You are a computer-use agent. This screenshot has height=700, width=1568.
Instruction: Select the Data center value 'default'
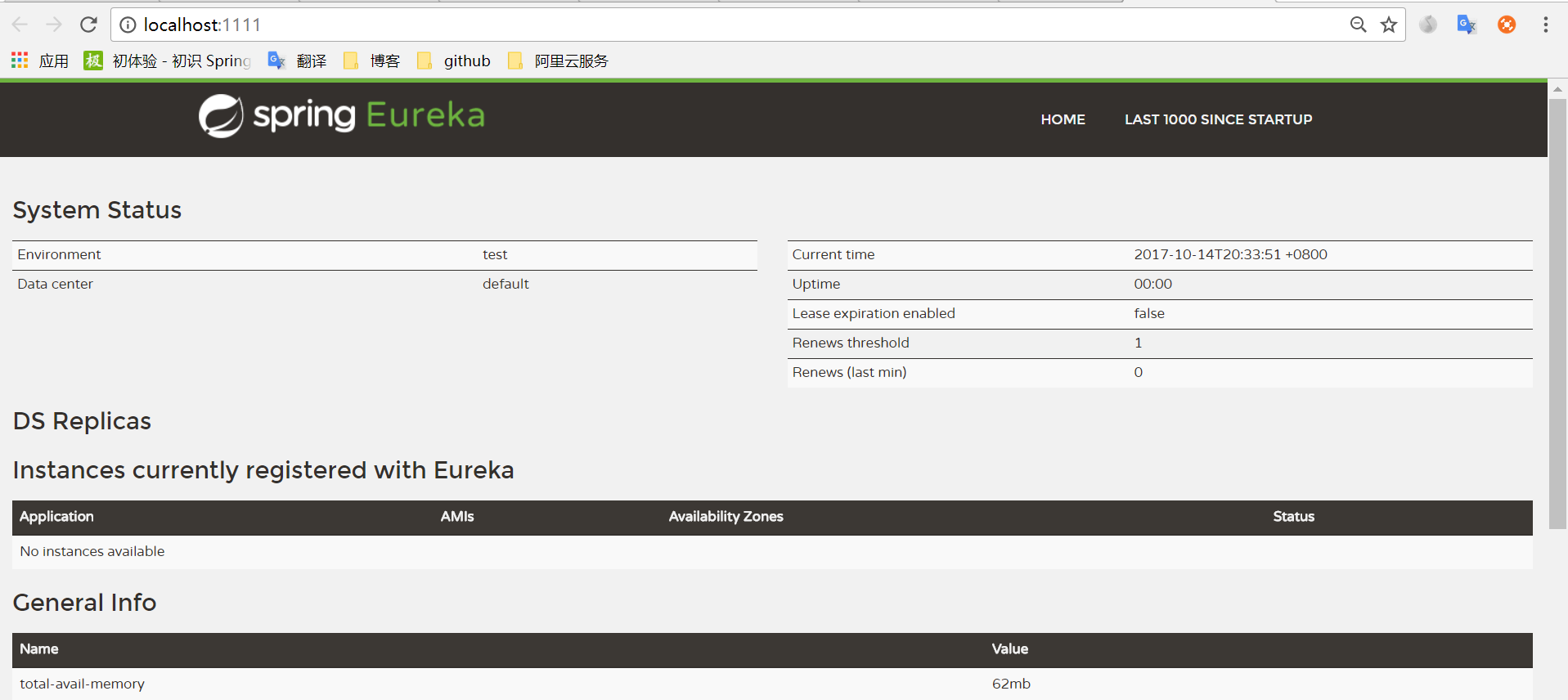505,284
